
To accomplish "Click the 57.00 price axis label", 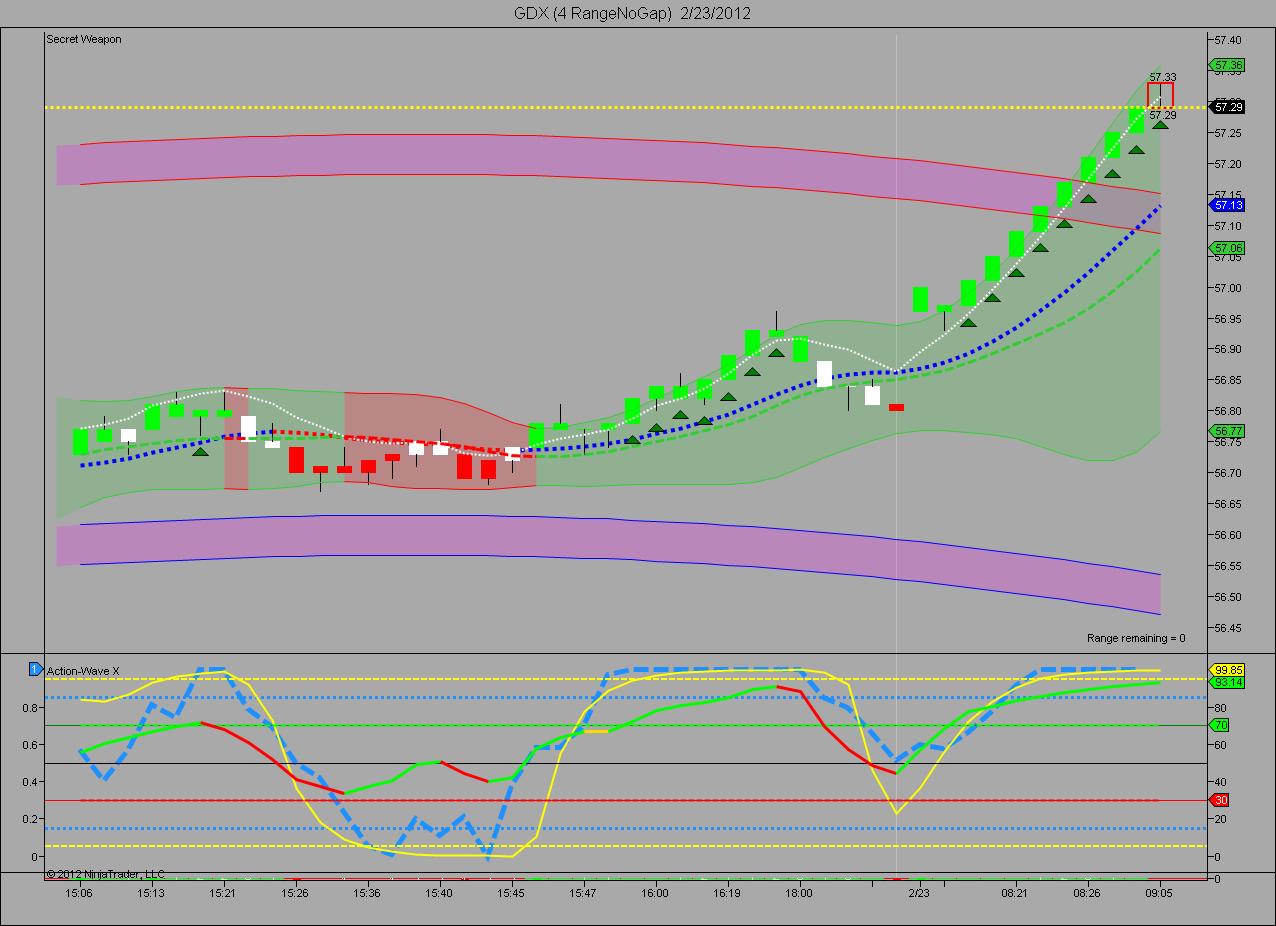I will (x=1228, y=288).
